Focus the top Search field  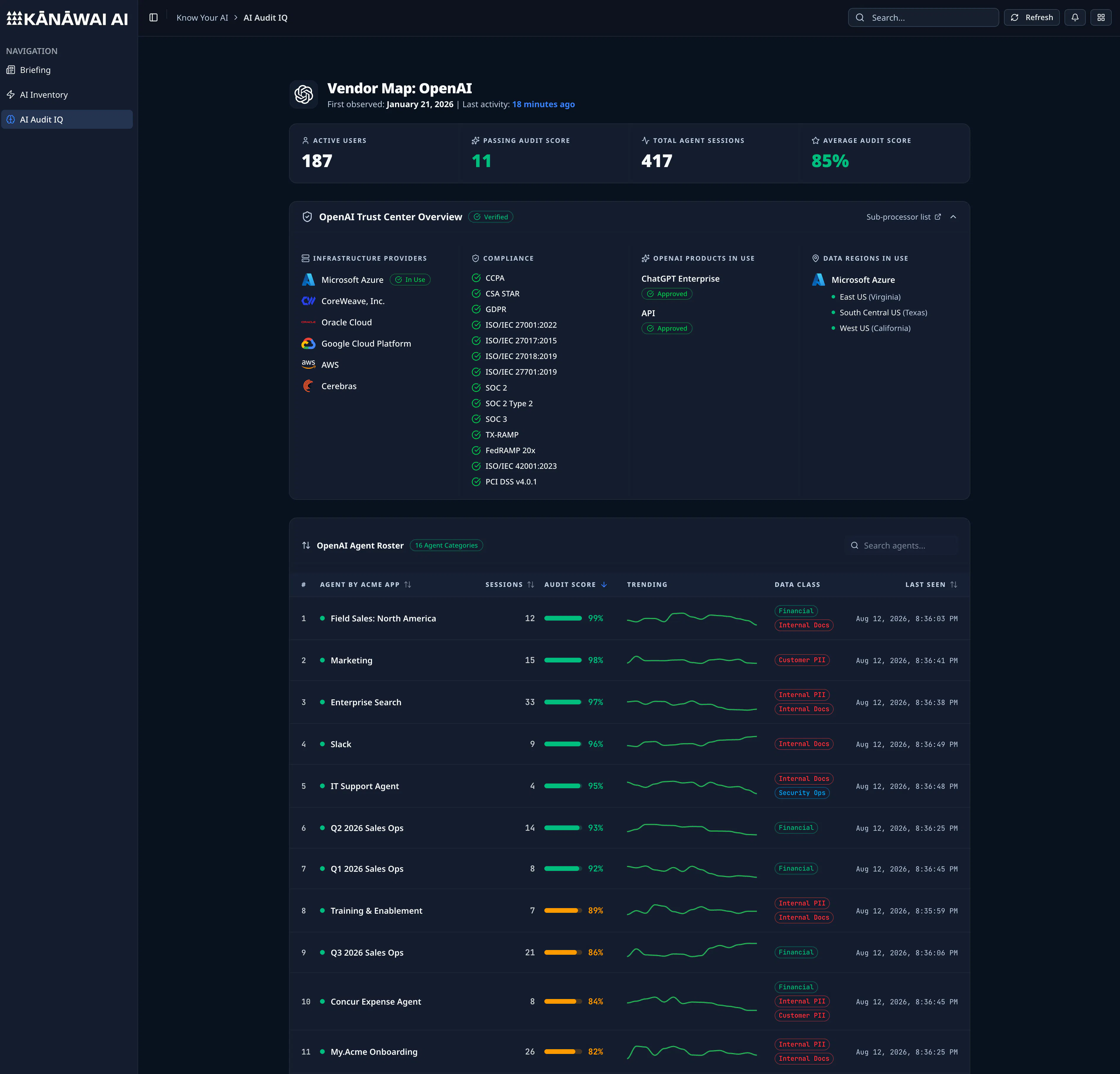tap(923, 18)
